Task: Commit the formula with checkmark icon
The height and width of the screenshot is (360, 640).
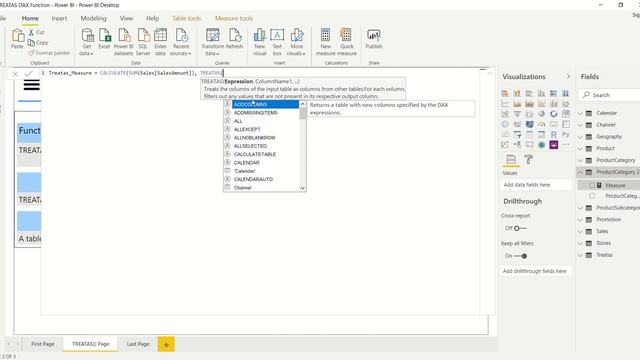Action: (28, 73)
